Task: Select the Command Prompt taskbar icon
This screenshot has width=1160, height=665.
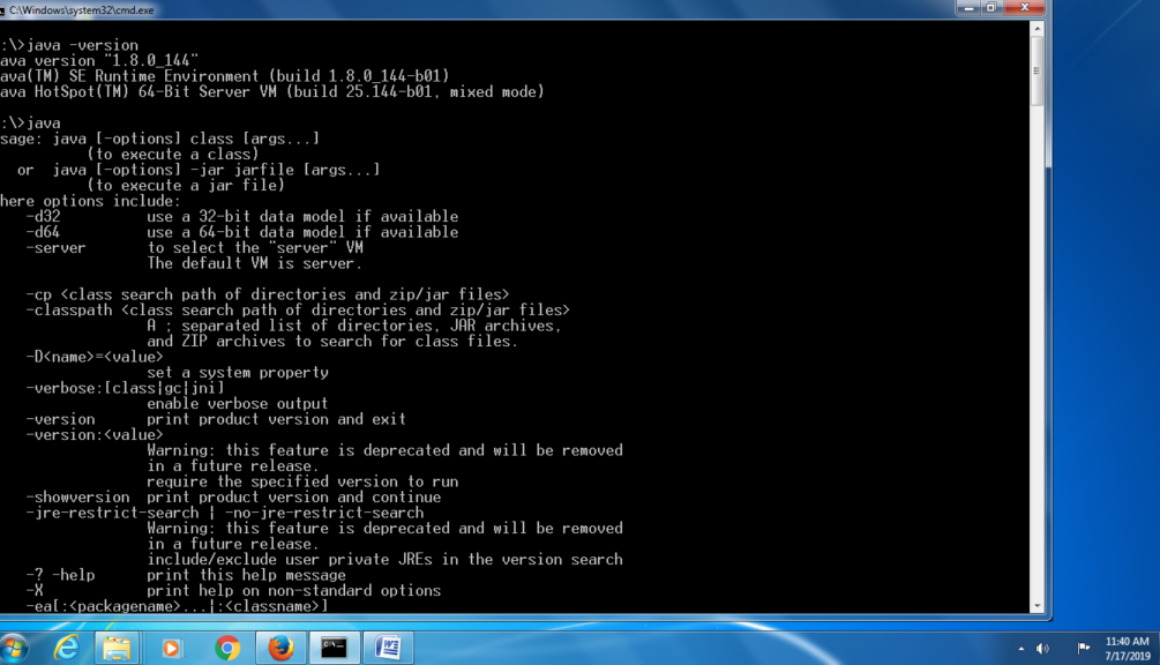Action: point(333,647)
